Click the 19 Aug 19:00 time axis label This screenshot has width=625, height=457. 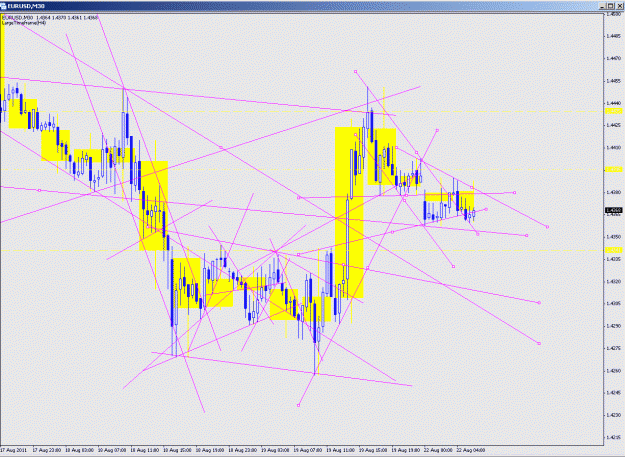click(x=406, y=450)
